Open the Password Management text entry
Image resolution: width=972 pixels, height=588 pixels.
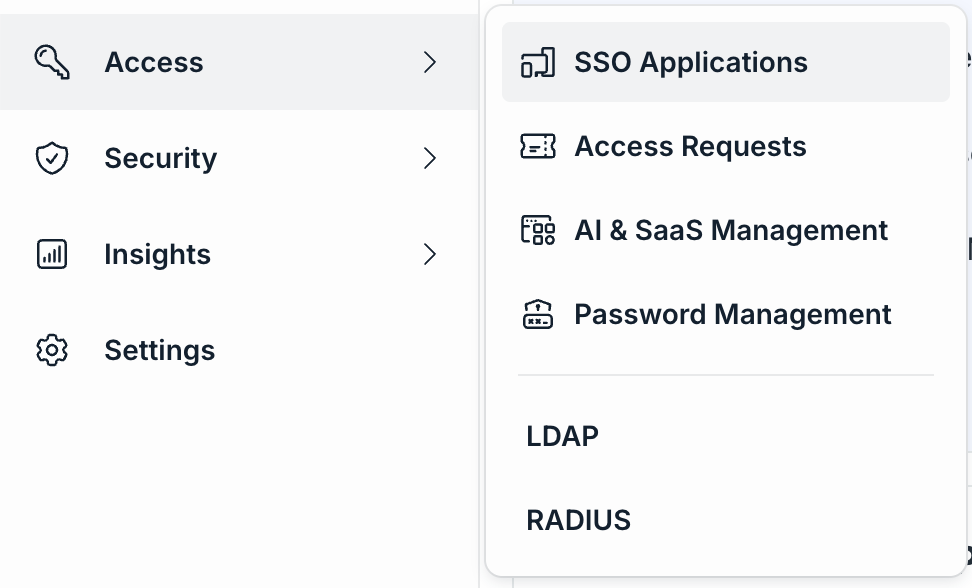[x=732, y=314]
